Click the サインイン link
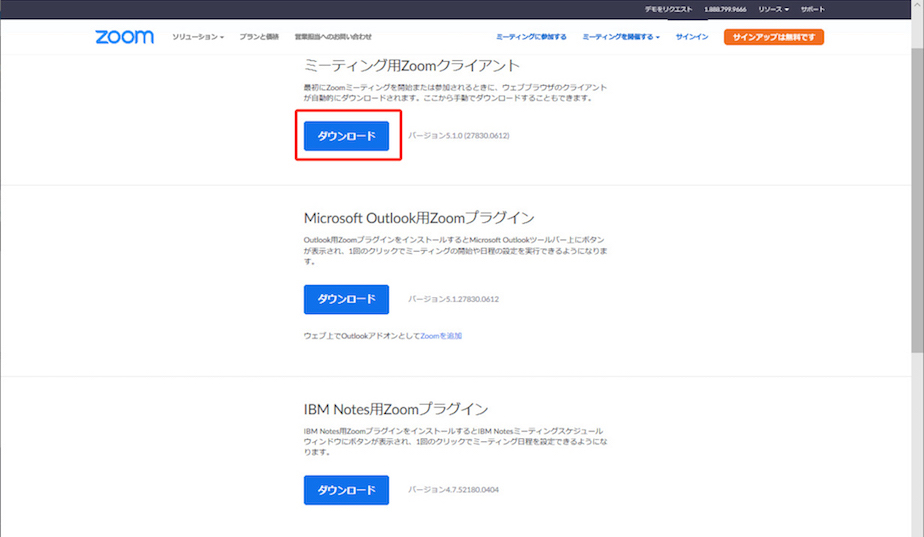Image resolution: width=924 pixels, height=537 pixels. 692,37
